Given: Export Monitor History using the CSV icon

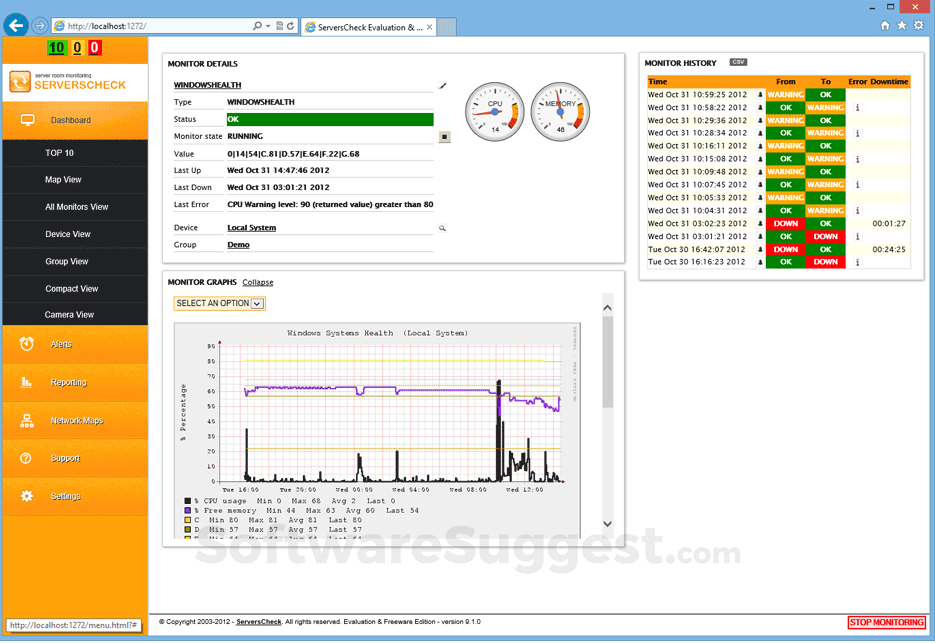Looking at the screenshot, I should 738,62.
